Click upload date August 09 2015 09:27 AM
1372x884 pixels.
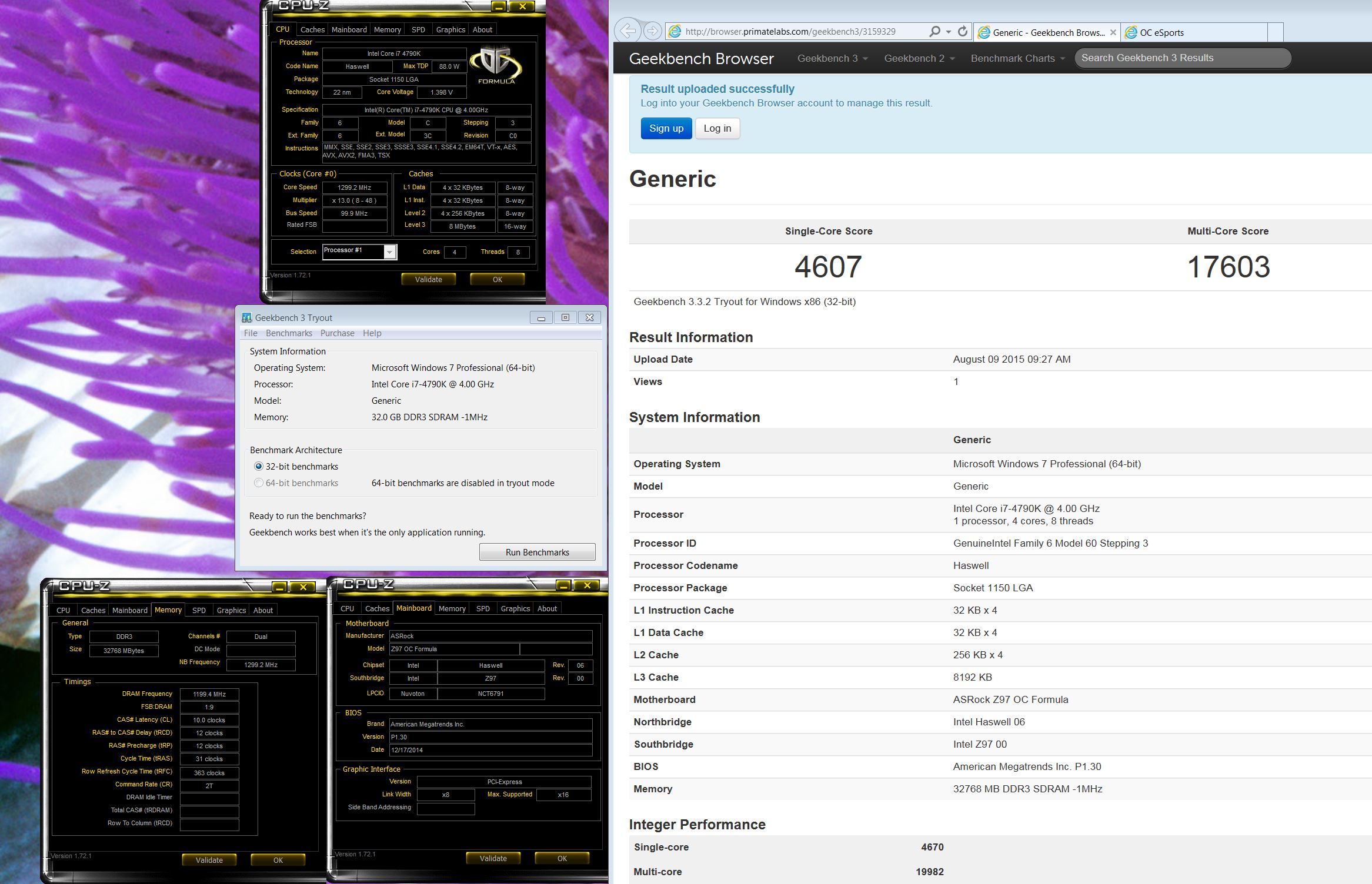1012,359
